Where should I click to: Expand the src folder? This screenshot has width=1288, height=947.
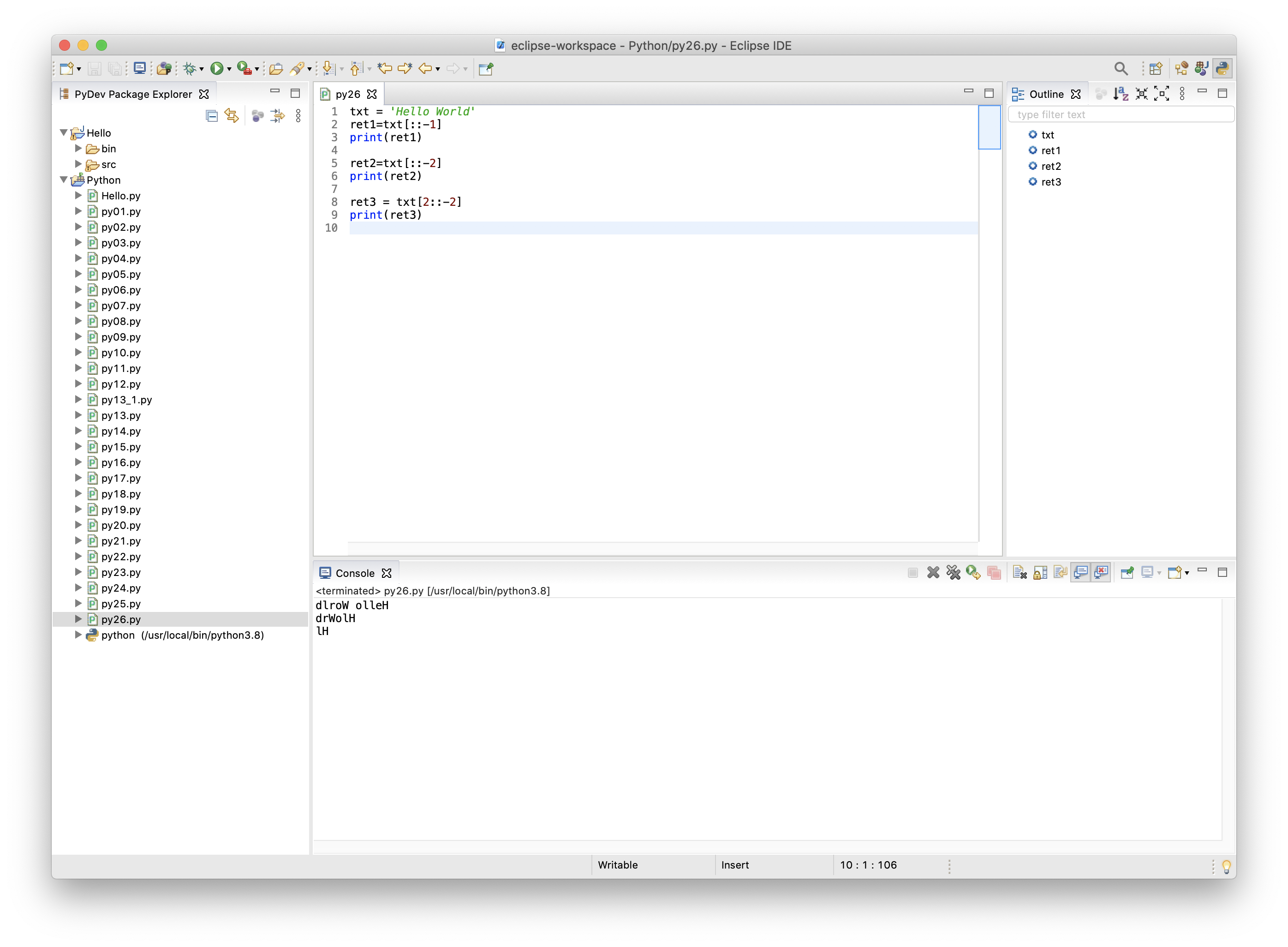(78, 164)
